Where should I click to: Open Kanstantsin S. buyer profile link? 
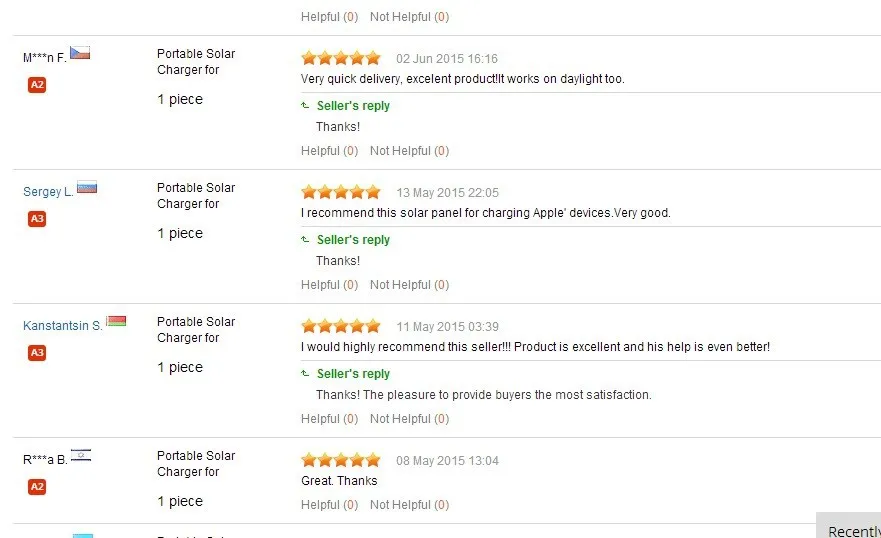pyautogui.click(x=62, y=326)
